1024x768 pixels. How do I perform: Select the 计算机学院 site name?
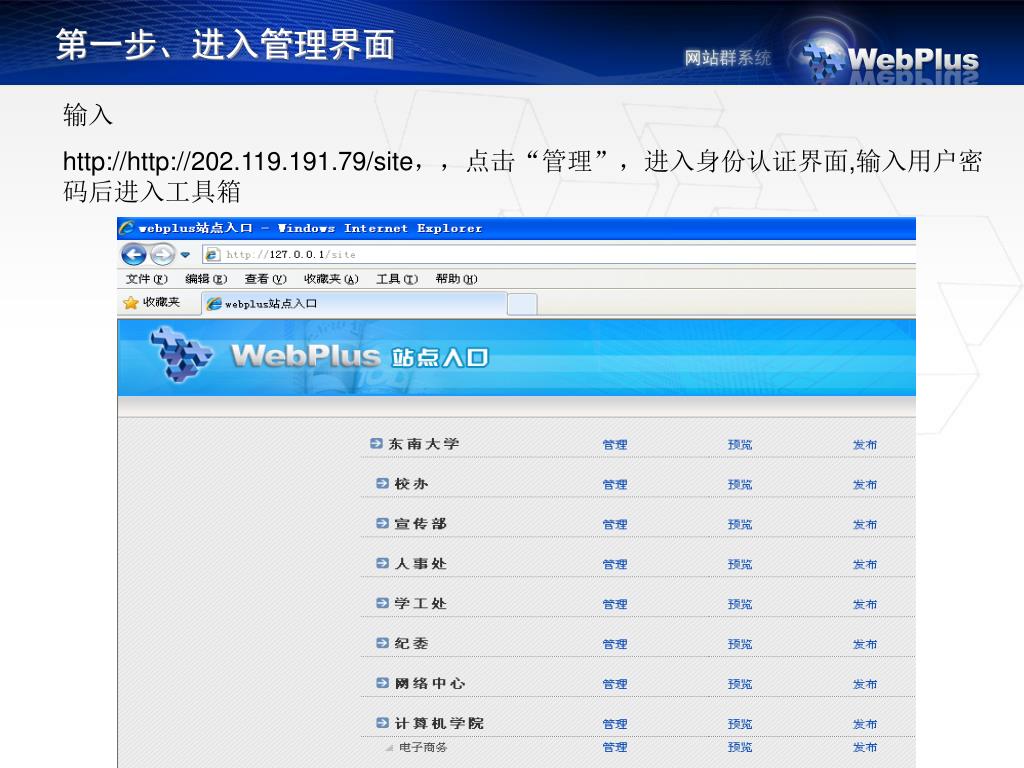pyautogui.click(x=439, y=723)
